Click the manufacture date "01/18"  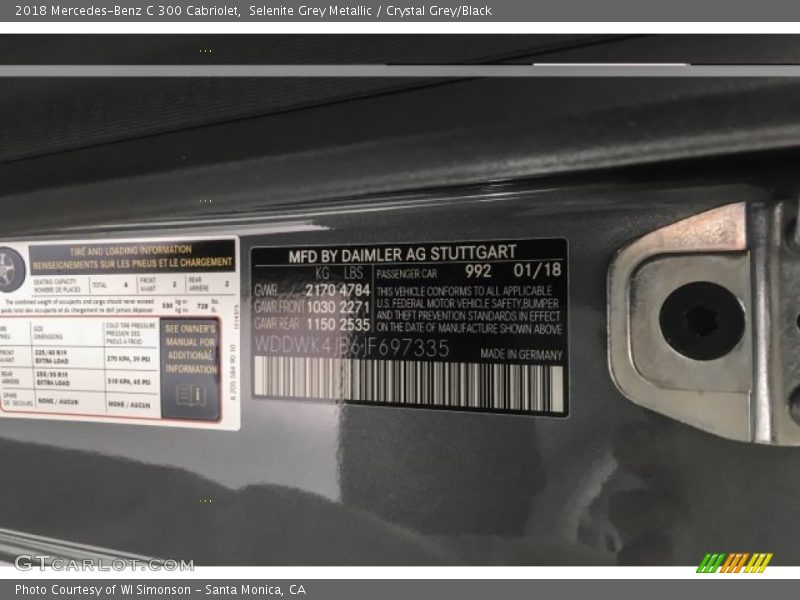tap(537, 270)
